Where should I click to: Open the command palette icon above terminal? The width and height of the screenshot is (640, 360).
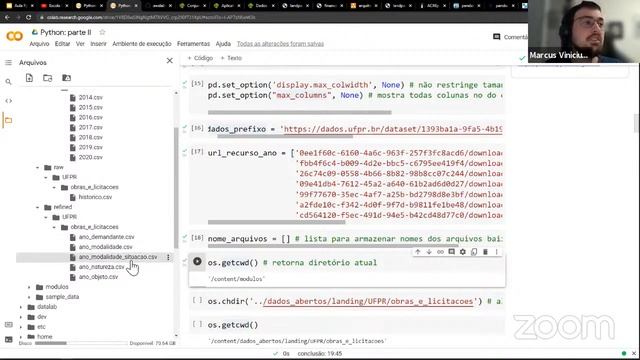click(8, 325)
